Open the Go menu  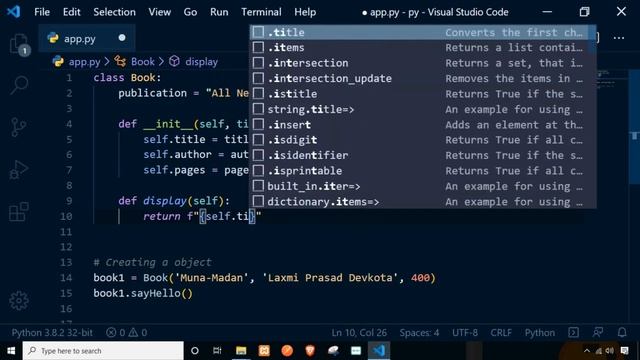click(x=190, y=12)
